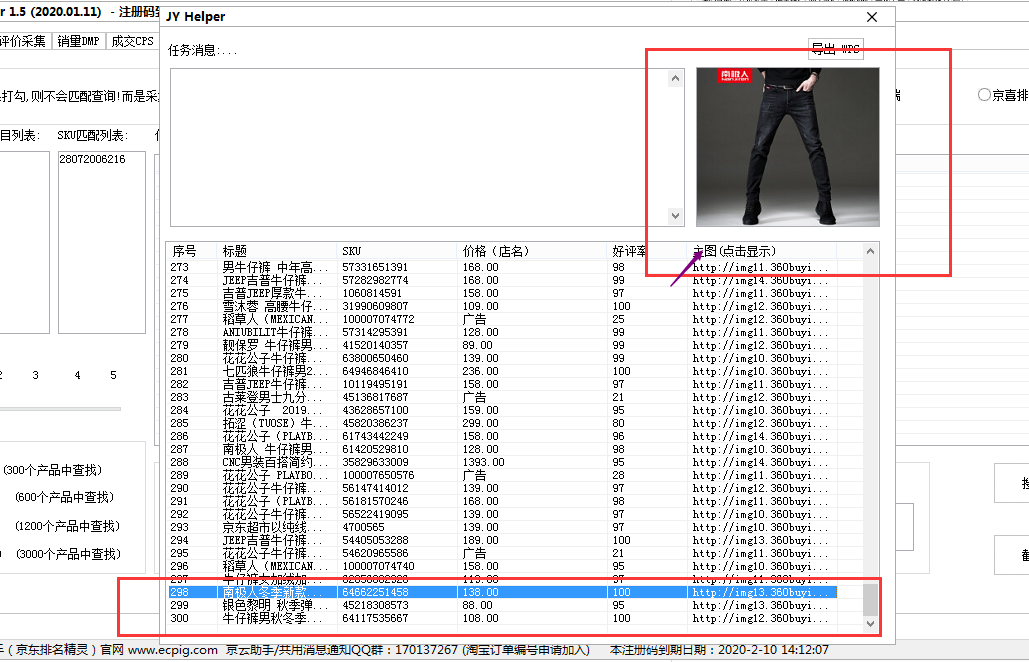Click price 299.00 in row 285
1029x662 pixels.
pyautogui.click(x=480, y=423)
